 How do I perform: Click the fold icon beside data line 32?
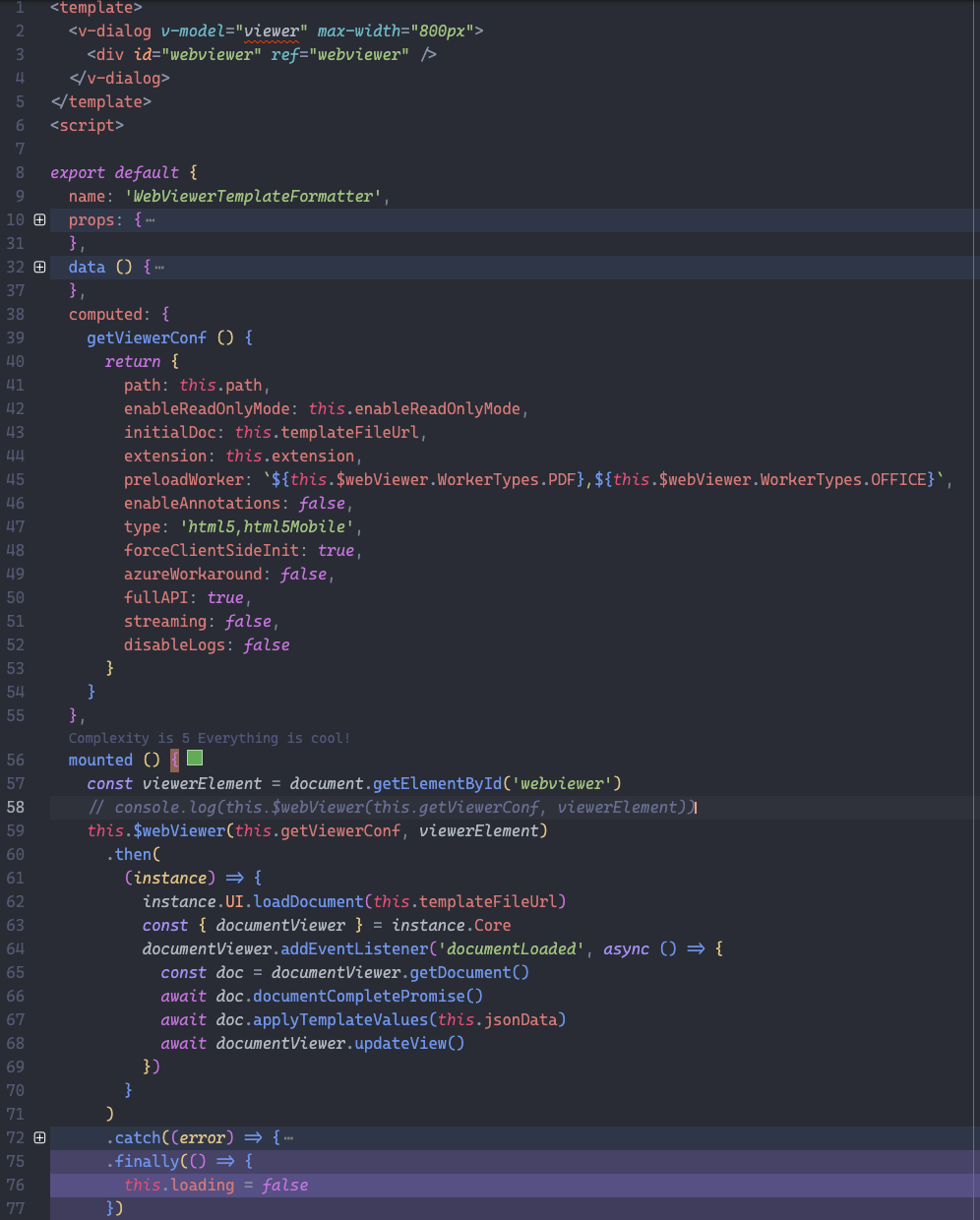tap(38, 267)
